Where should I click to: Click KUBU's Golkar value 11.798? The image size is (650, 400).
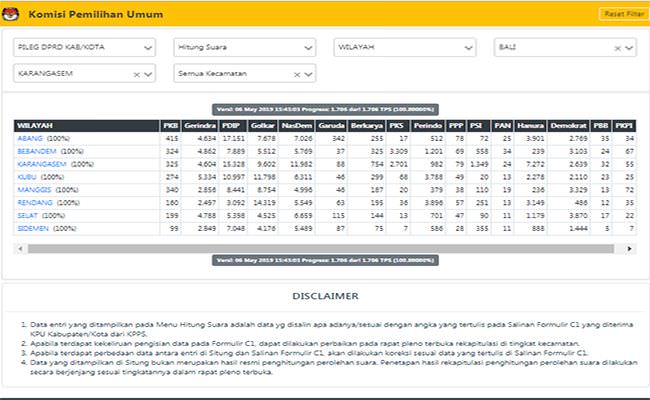[x=264, y=177]
